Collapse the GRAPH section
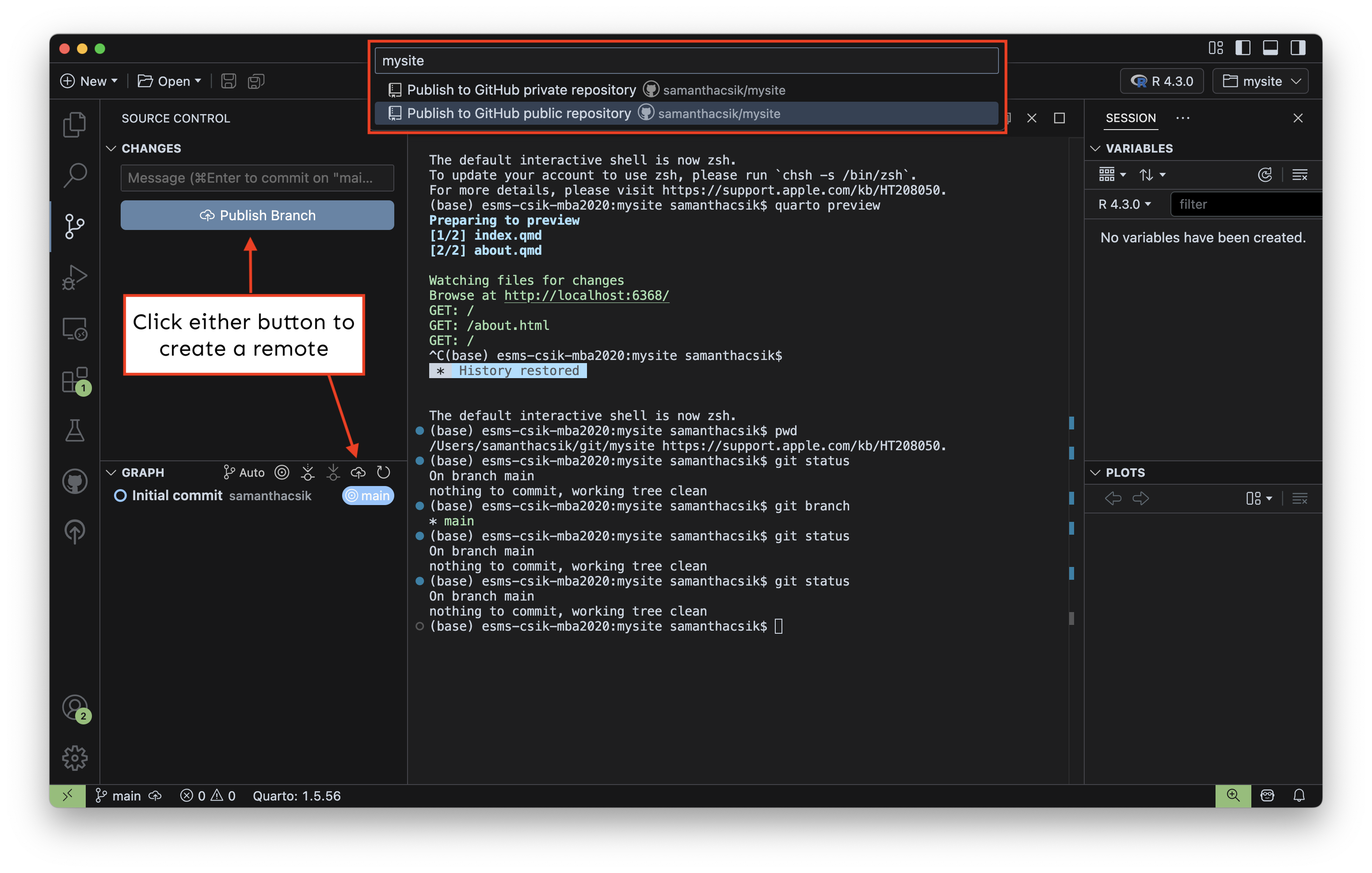 (x=111, y=472)
